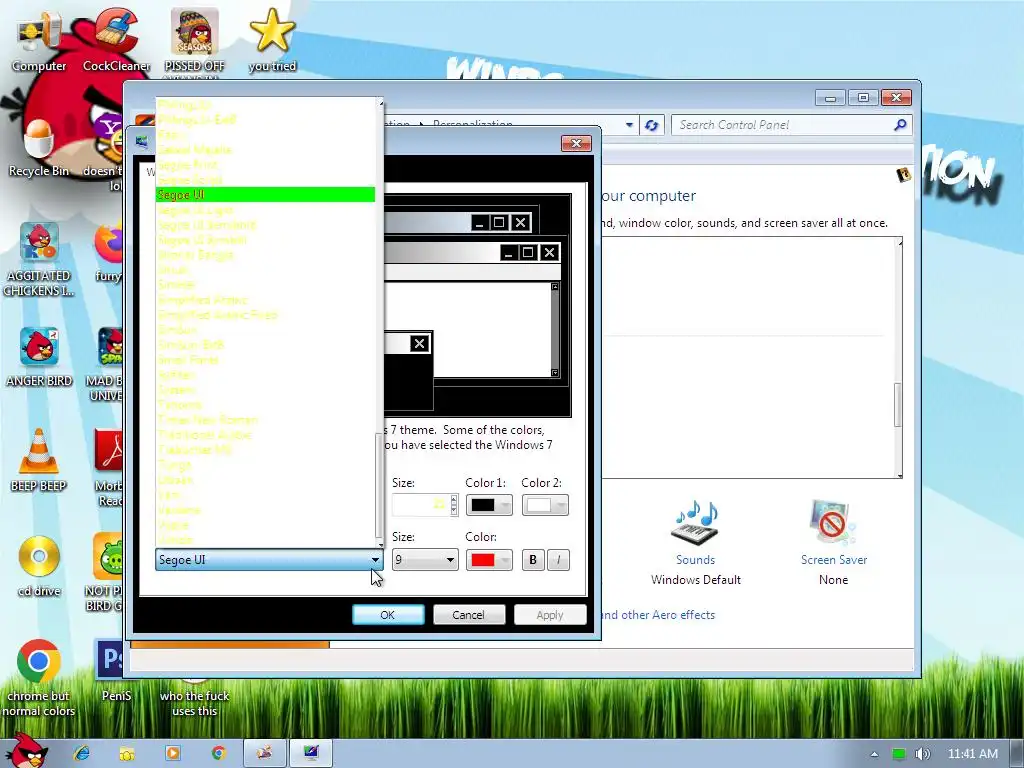Increase the item Size spinner
The width and height of the screenshot is (1024, 768).
pyautogui.click(x=454, y=500)
